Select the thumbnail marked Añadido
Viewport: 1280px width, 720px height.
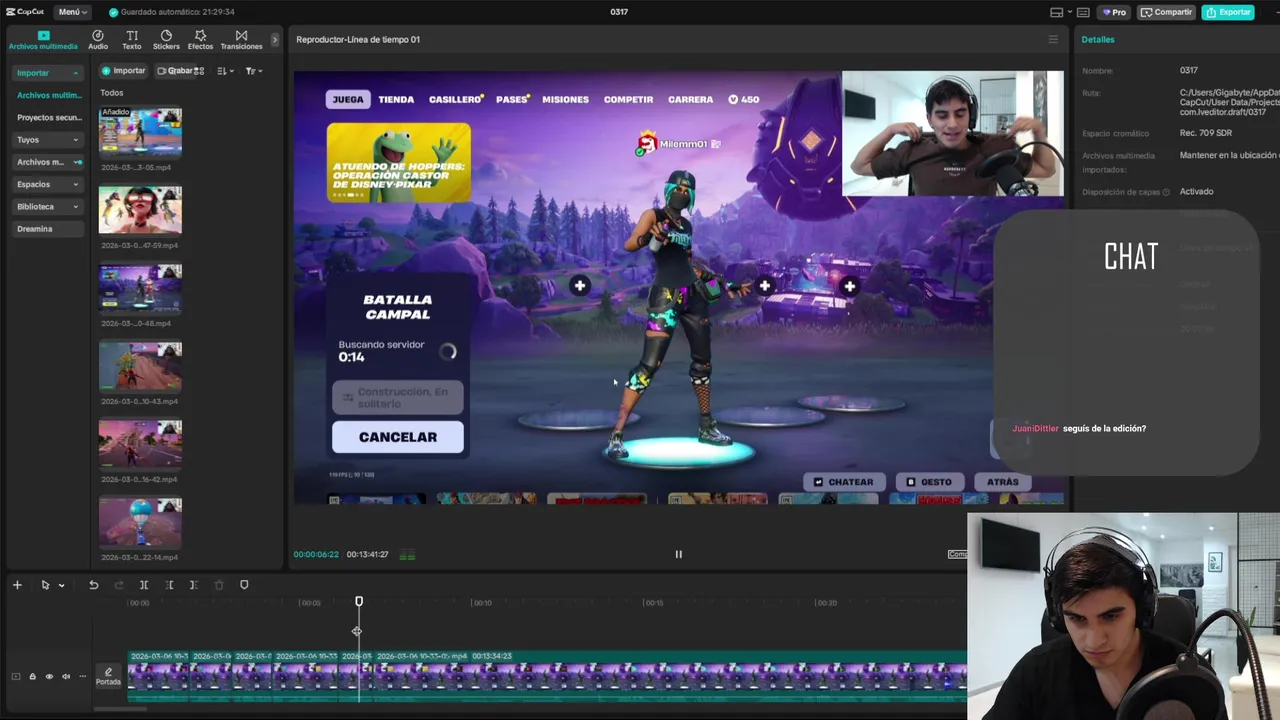pos(140,132)
